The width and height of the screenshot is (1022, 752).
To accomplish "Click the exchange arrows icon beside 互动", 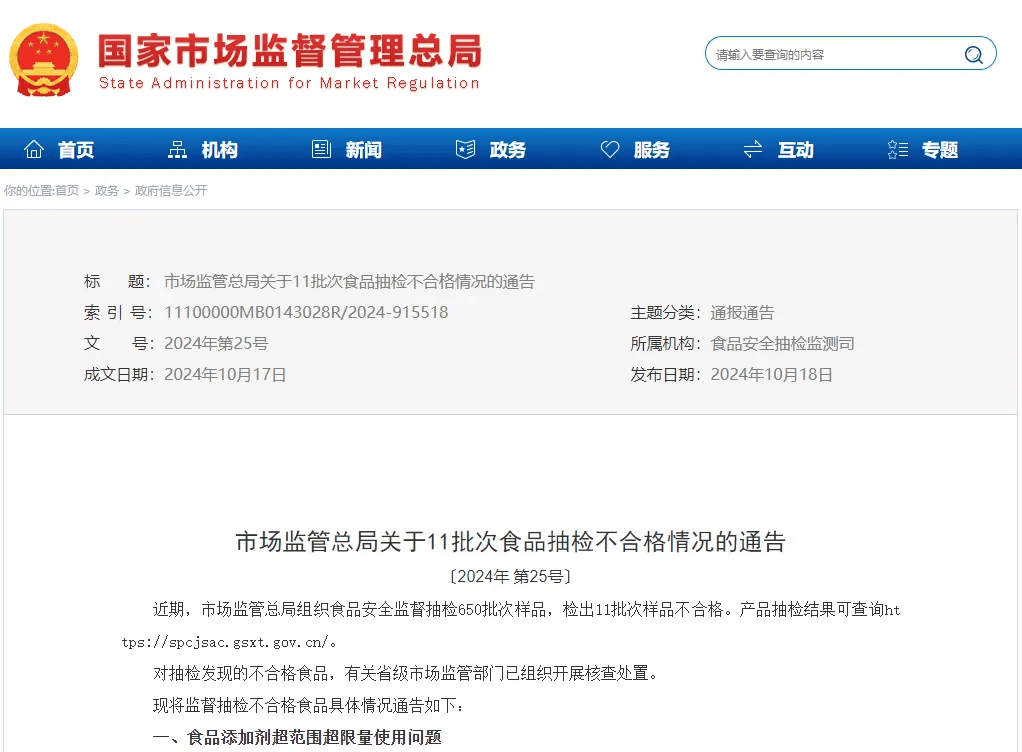I will [x=753, y=149].
